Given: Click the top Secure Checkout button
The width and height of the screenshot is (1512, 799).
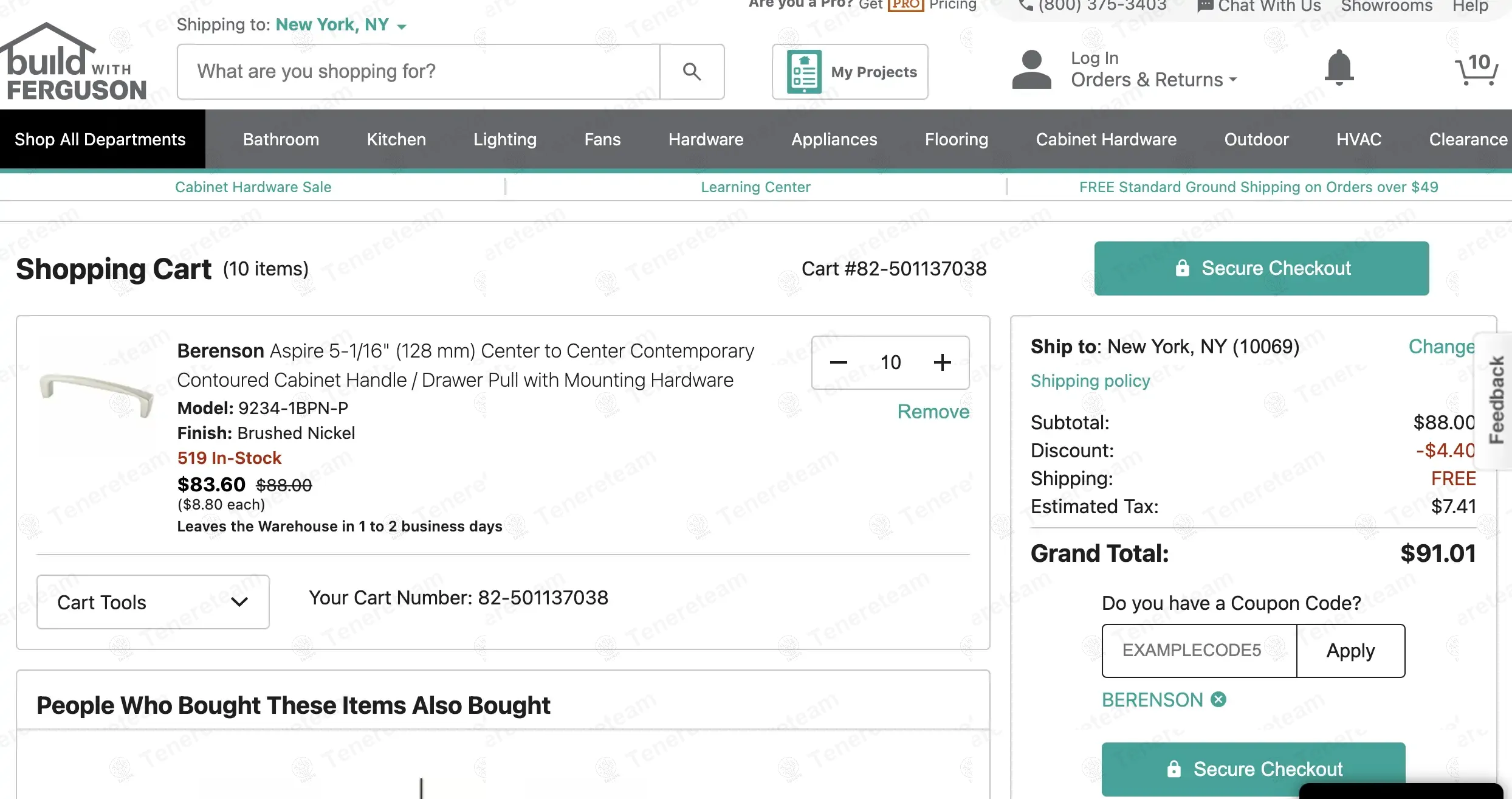Looking at the screenshot, I should (x=1262, y=268).
